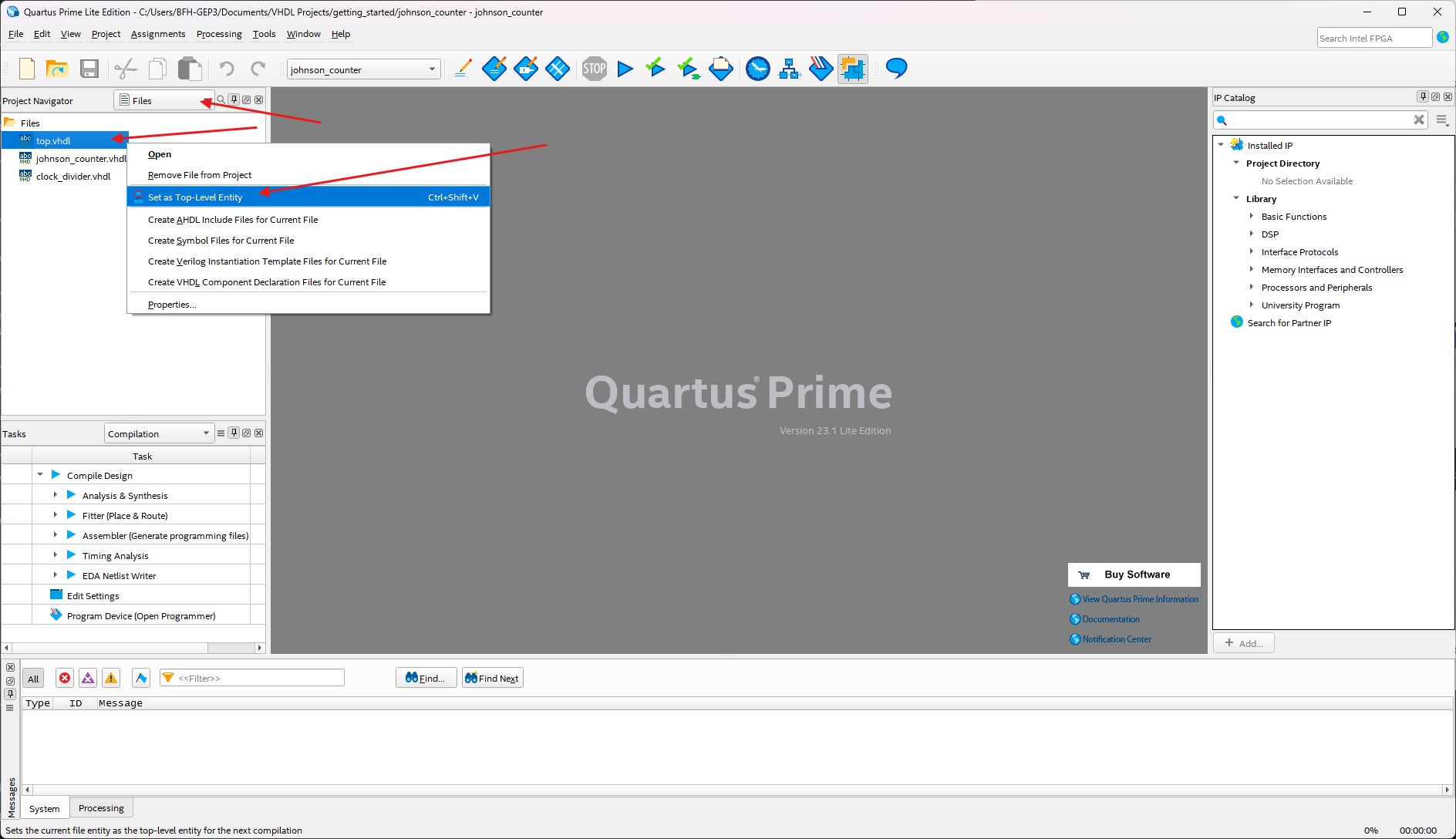Click the Paste clipboard icon
This screenshot has width=1456, height=839.
point(190,69)
